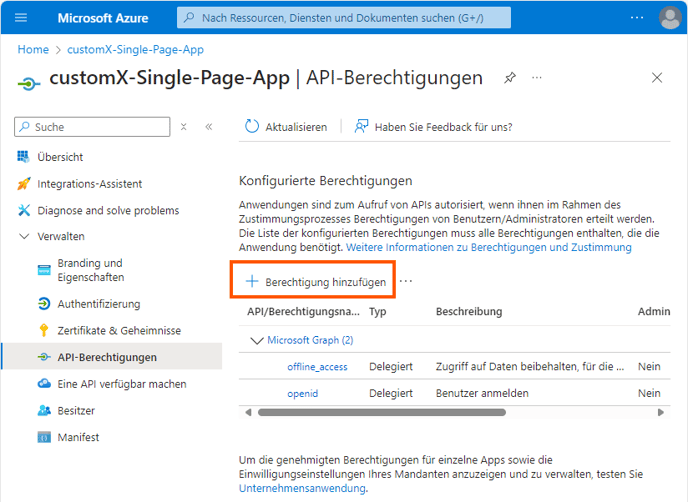Click the Eine API verfügbar machen cloud icon
This screenshot has width=688, height=502.
pyautogui.click(x=44, y=384)
